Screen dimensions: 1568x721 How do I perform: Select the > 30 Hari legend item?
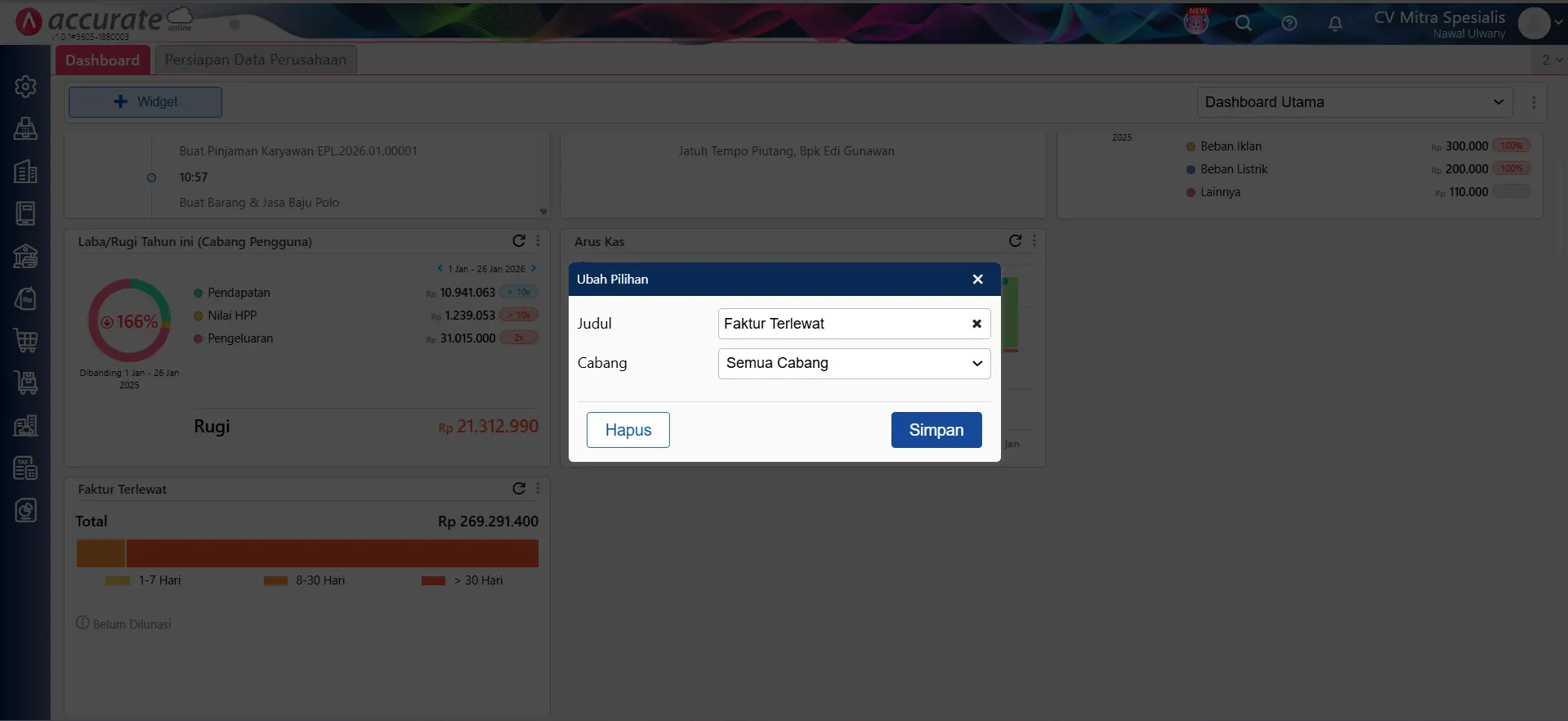pos(462,580)
